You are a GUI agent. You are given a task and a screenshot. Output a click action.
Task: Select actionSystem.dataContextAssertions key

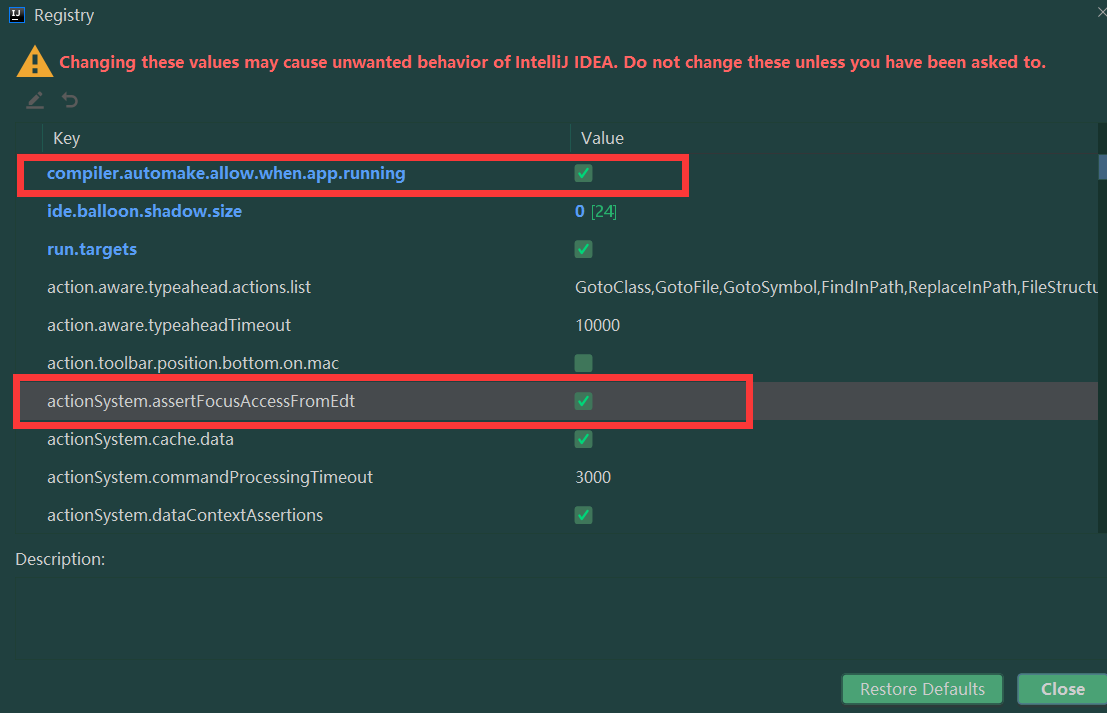185,515
